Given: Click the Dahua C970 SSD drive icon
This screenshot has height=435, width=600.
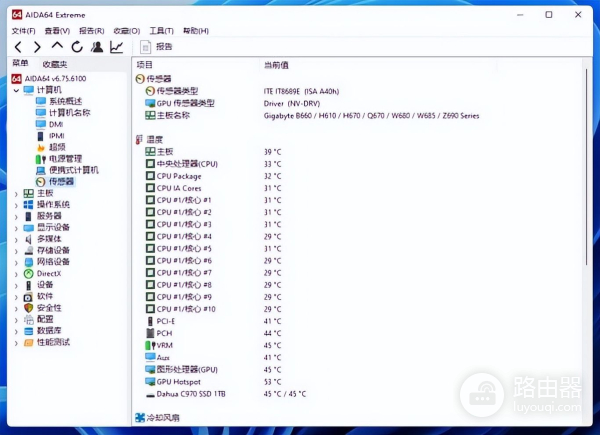Looking at the screenshot, I should (x=150, y=394).
